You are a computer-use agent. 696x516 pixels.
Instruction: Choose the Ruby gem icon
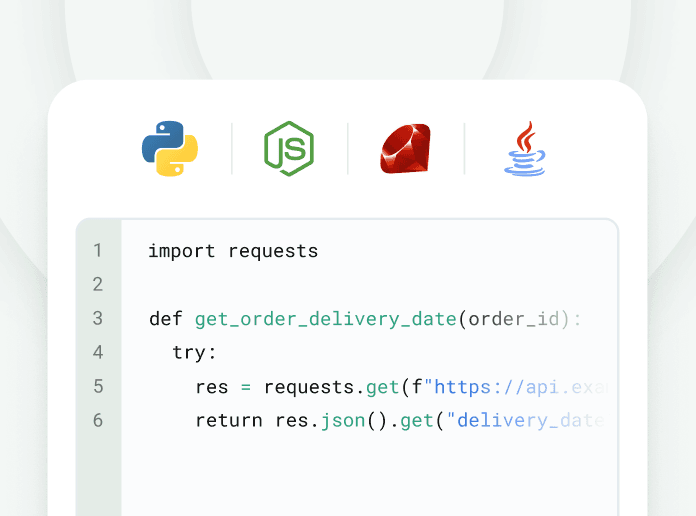tap(405, 148)
